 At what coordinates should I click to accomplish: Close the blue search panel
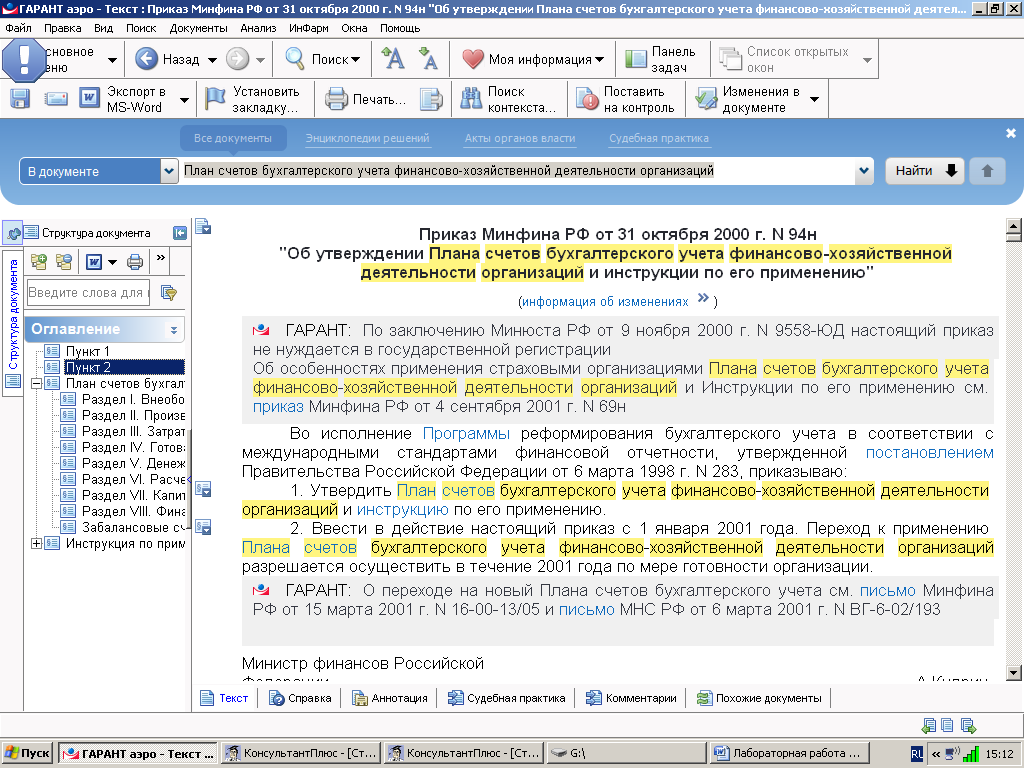1010,133
